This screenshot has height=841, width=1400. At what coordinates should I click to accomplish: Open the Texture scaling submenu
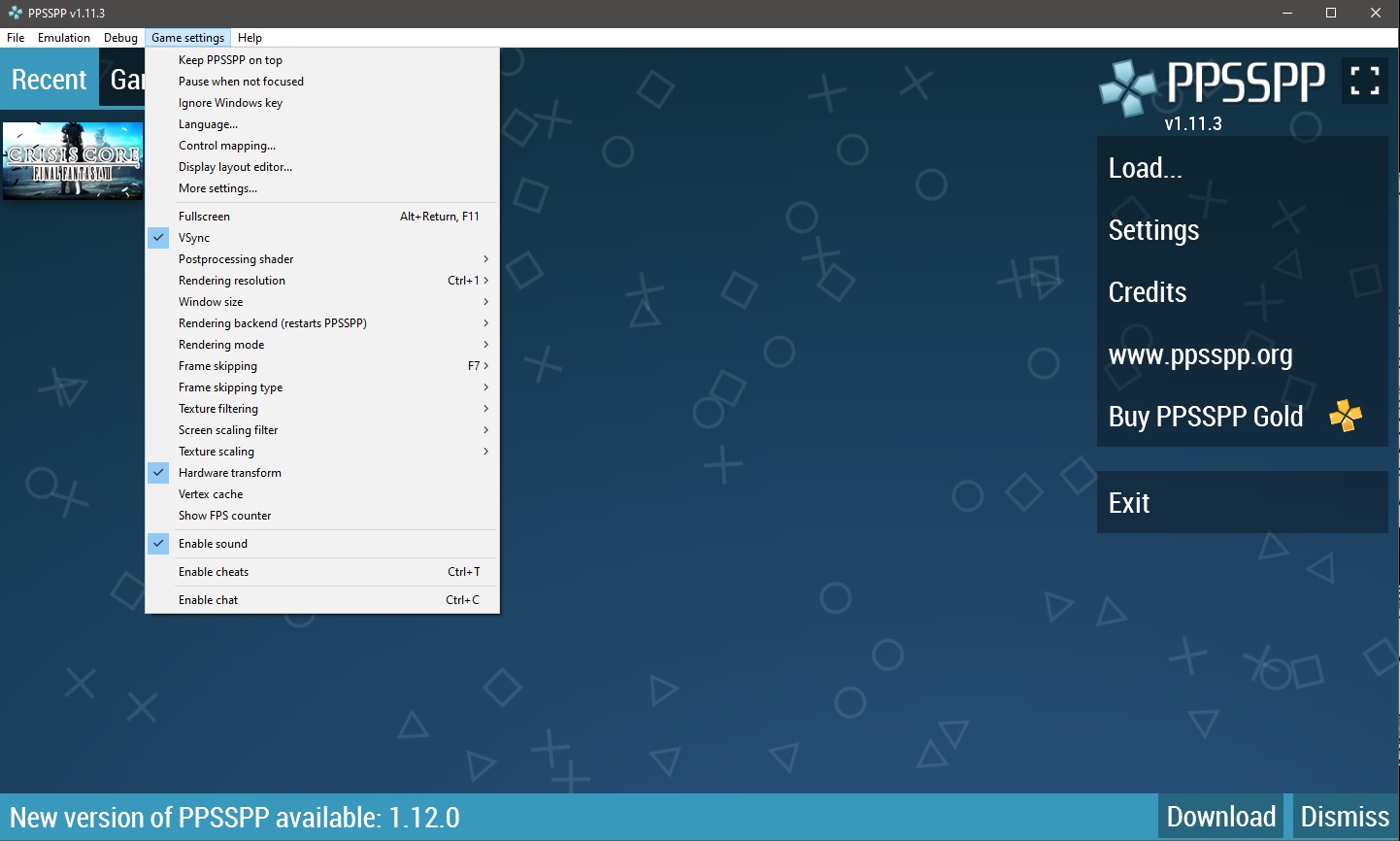point(217,452)
